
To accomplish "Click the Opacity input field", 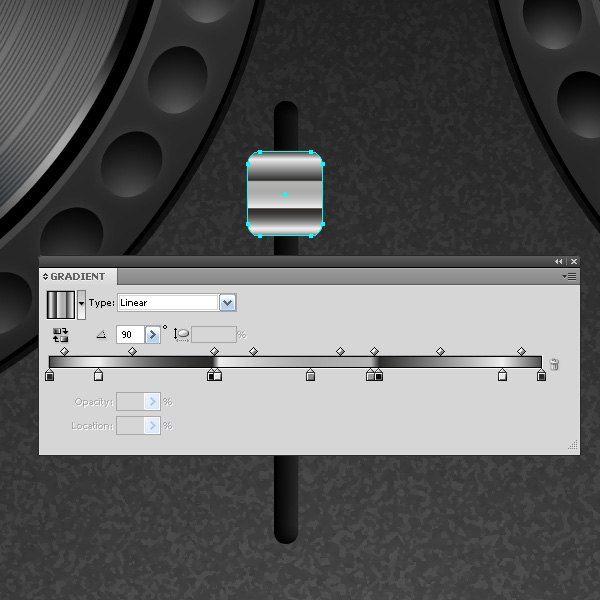I will coord(130,402).
